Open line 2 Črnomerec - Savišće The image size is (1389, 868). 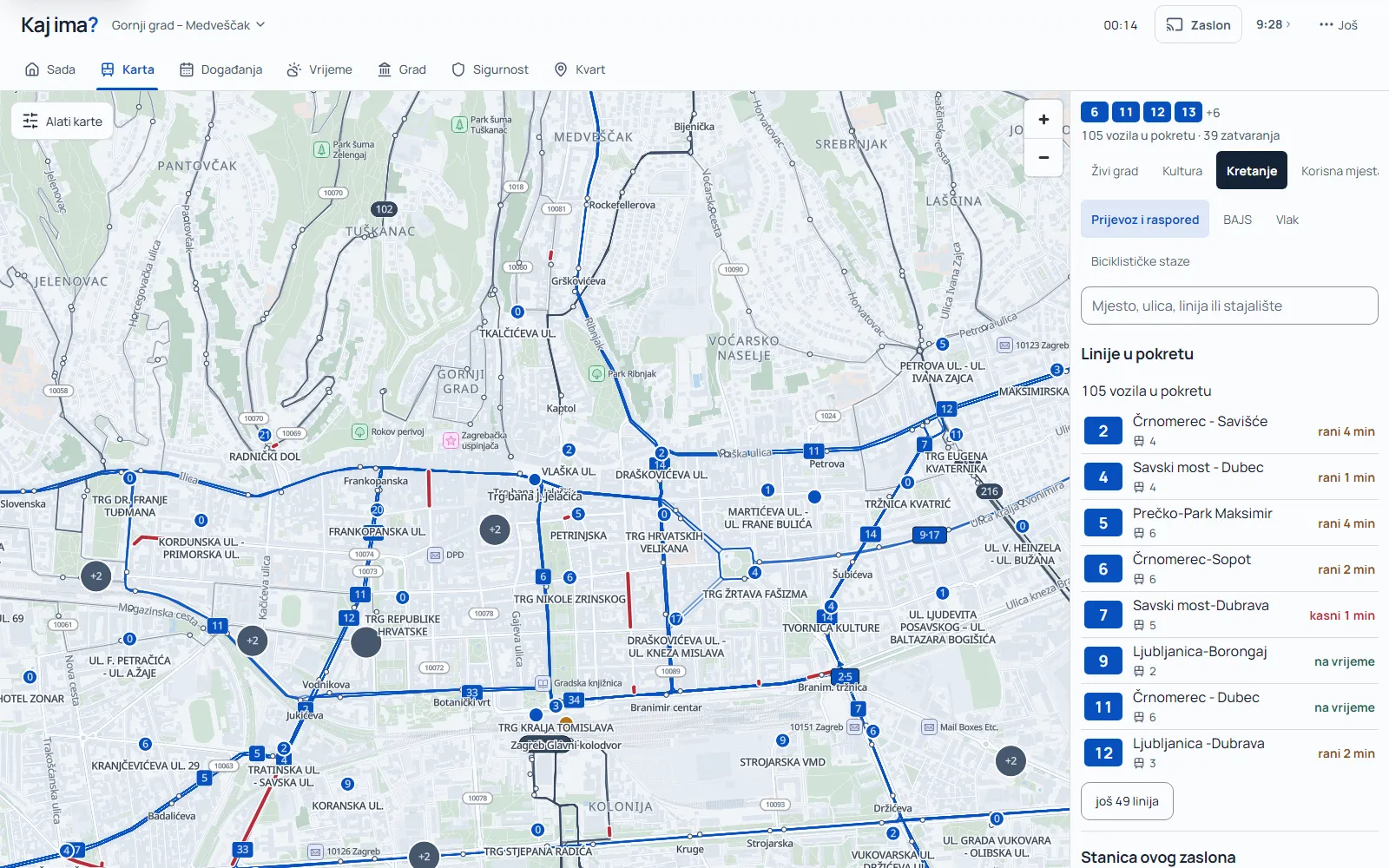click(1229, 431)
